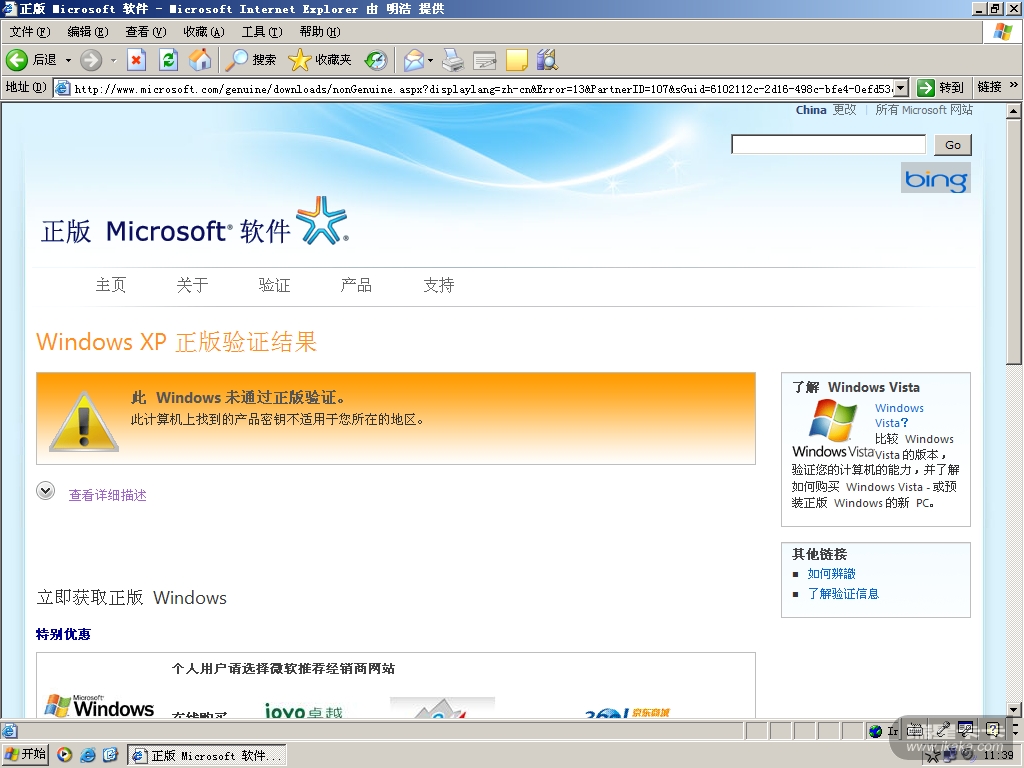Click the 特别优惠 link
1024x768 pixels.
pyautogui.click(x=63, y=634)
